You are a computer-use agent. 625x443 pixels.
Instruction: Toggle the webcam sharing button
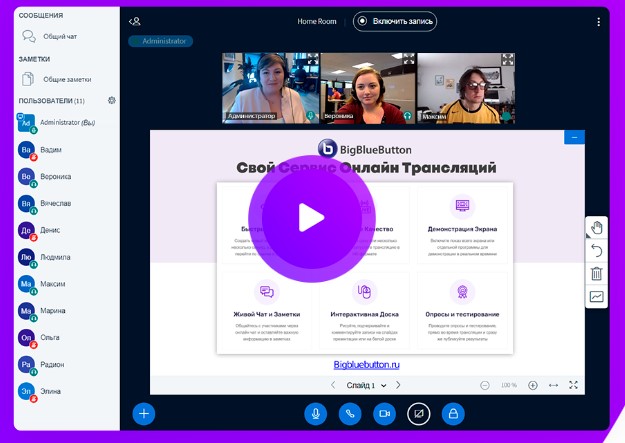383,413
